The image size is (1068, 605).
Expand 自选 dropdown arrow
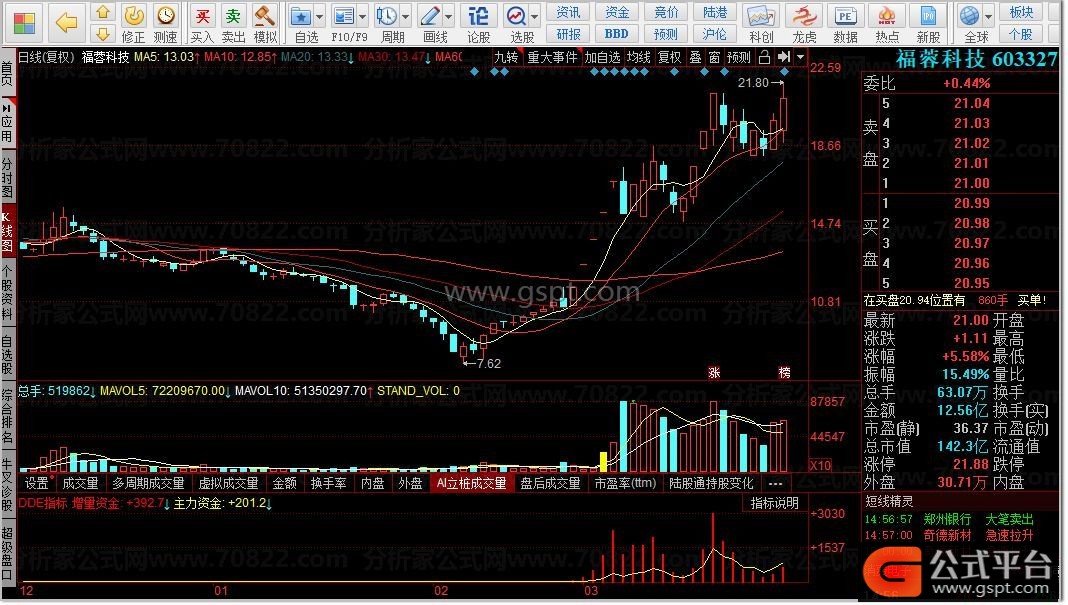pyautogui.click(x=319, y=15)
